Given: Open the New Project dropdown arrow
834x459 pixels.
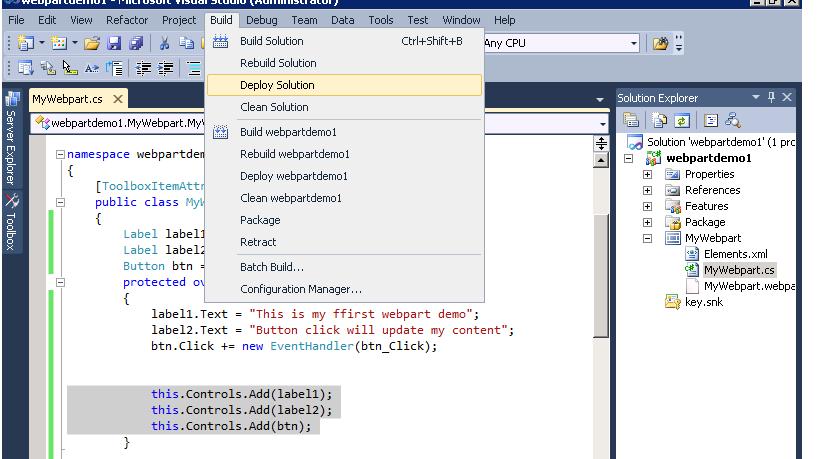Looking at the screenshot, I should point(41,43).
